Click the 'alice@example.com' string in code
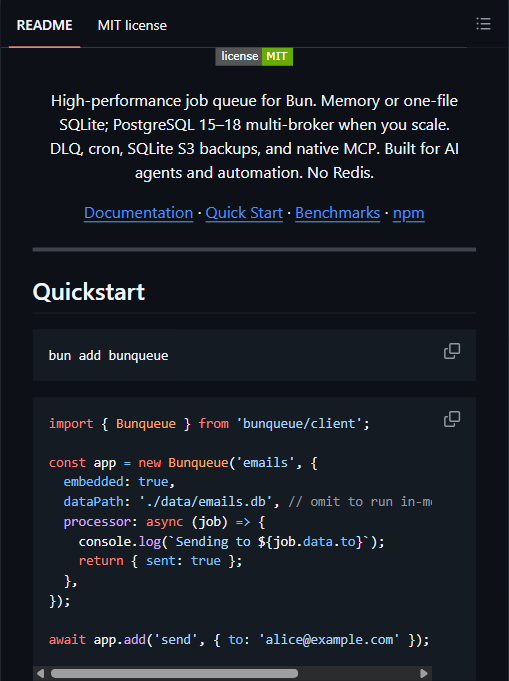The image size is (509, 681). click(329, 640)
